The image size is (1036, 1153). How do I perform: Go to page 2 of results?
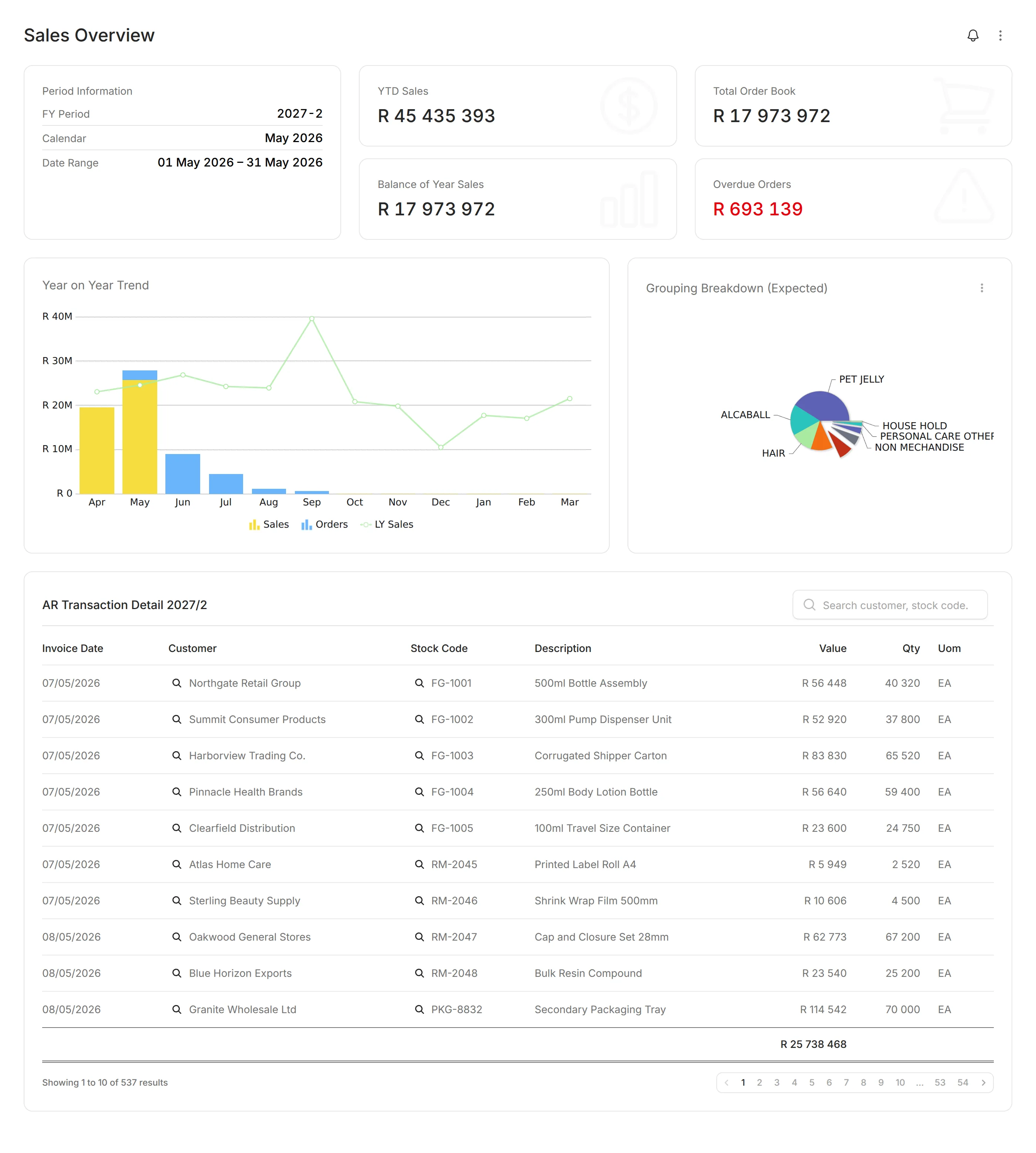pyautogui.click(x=759, y=1082)
